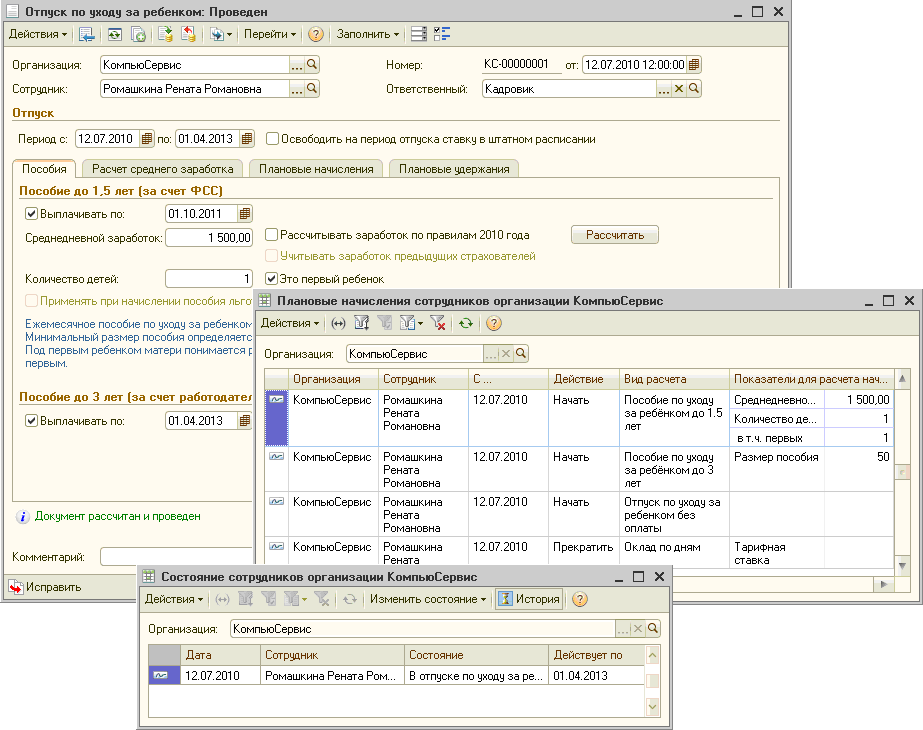Switch to Расчет среднего заработка tab
The image size is (923, 730).
[162, 169]
